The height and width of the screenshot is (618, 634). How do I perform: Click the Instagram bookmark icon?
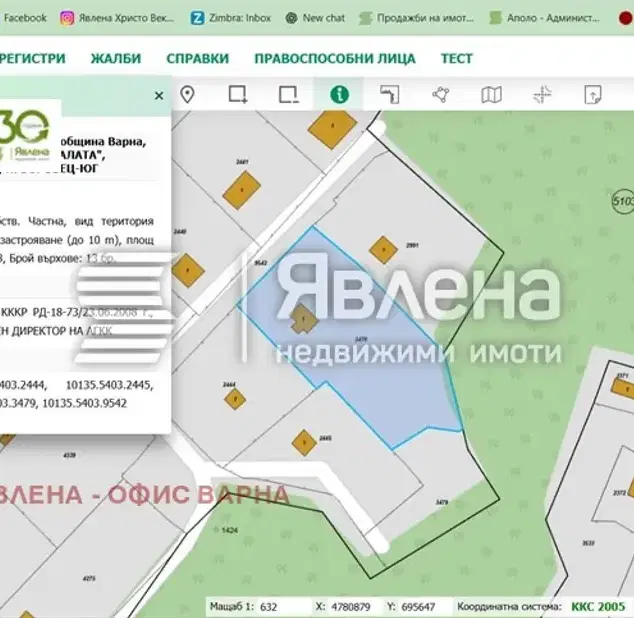coord(67,18)
